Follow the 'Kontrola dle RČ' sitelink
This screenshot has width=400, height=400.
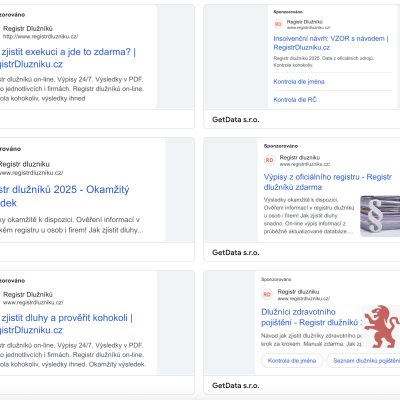pyautogui.click(x=295, y=100)
